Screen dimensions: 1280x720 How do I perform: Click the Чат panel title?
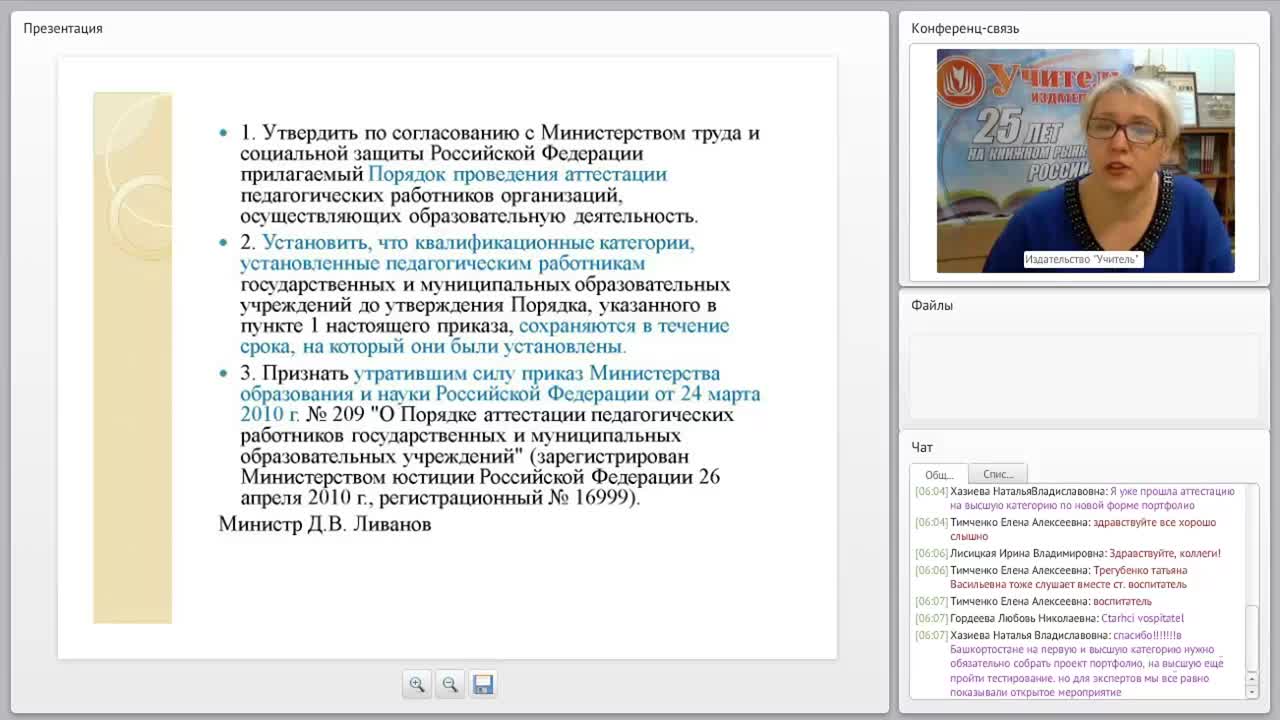(x=922, y=447)
